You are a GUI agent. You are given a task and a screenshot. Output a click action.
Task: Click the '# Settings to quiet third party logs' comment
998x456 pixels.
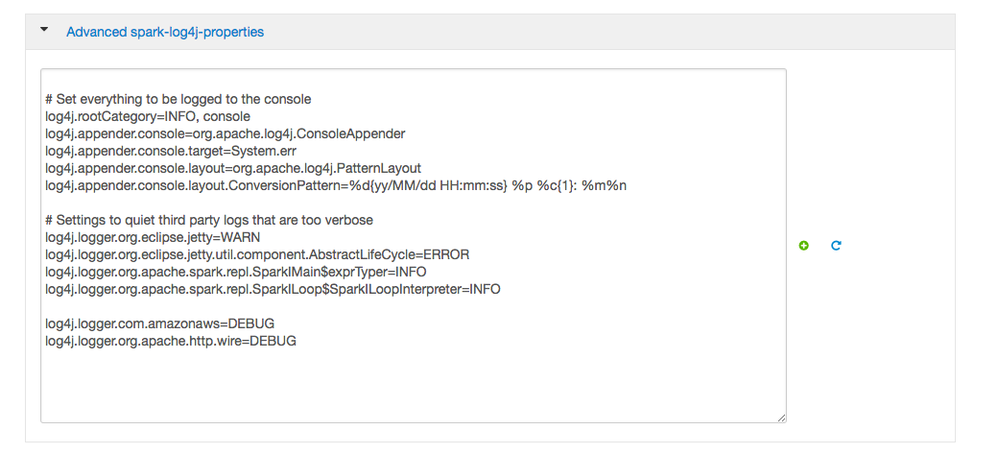(x=209, y=220)
